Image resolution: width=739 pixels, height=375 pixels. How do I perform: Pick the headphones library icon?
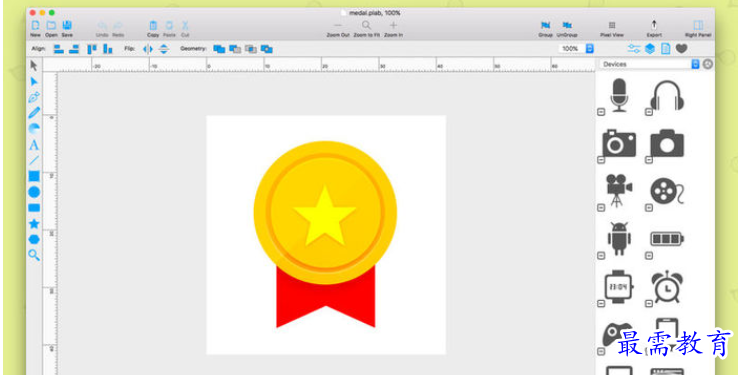667,96
